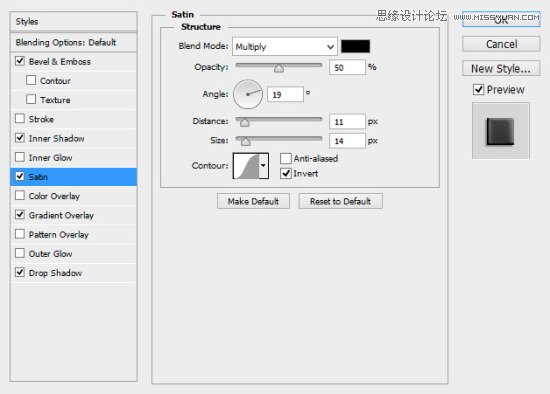Click the New Style... button
Viewport: 550px width, 394px height.
pos(501,69)
